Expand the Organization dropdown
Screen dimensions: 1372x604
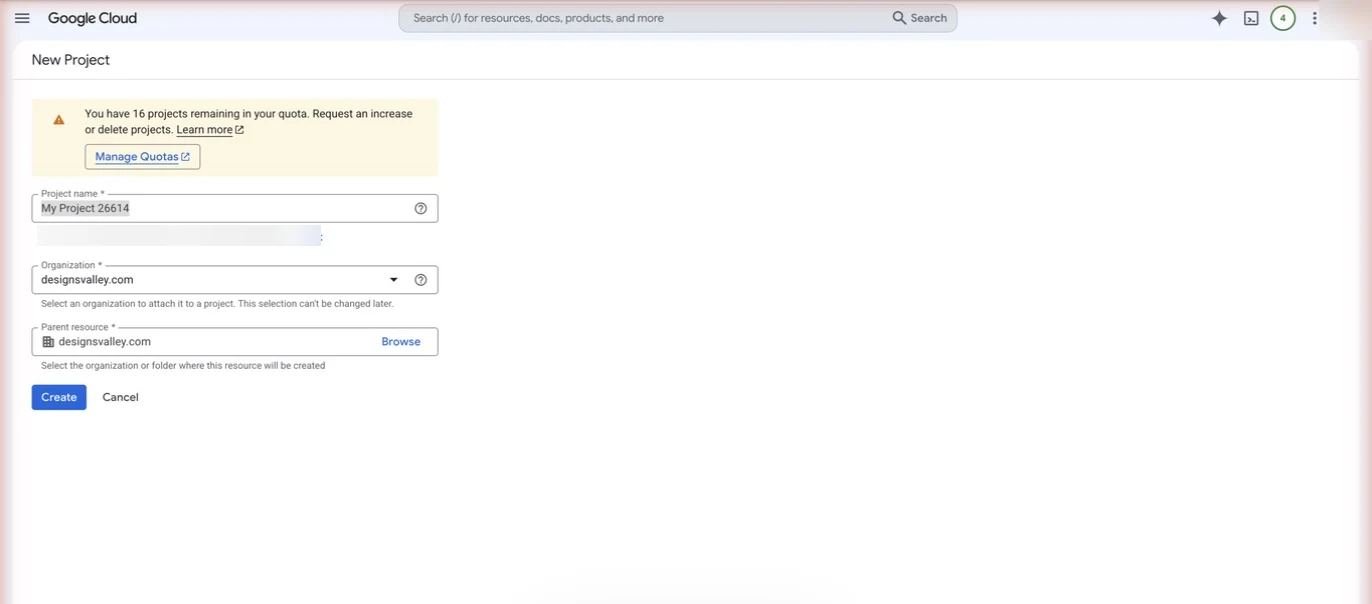click(393, 280)
